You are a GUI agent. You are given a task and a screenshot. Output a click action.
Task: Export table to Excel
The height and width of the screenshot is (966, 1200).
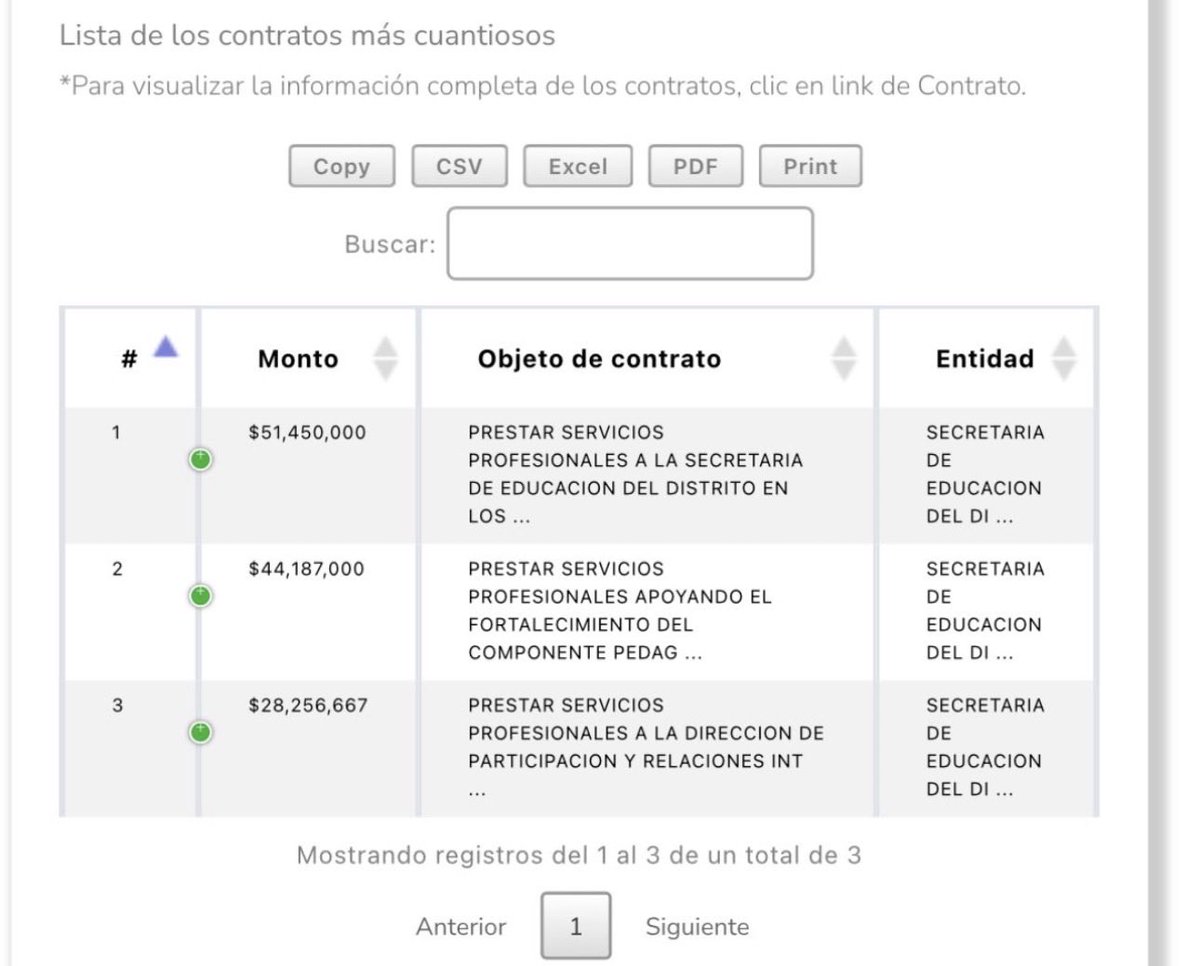(578, 167)
